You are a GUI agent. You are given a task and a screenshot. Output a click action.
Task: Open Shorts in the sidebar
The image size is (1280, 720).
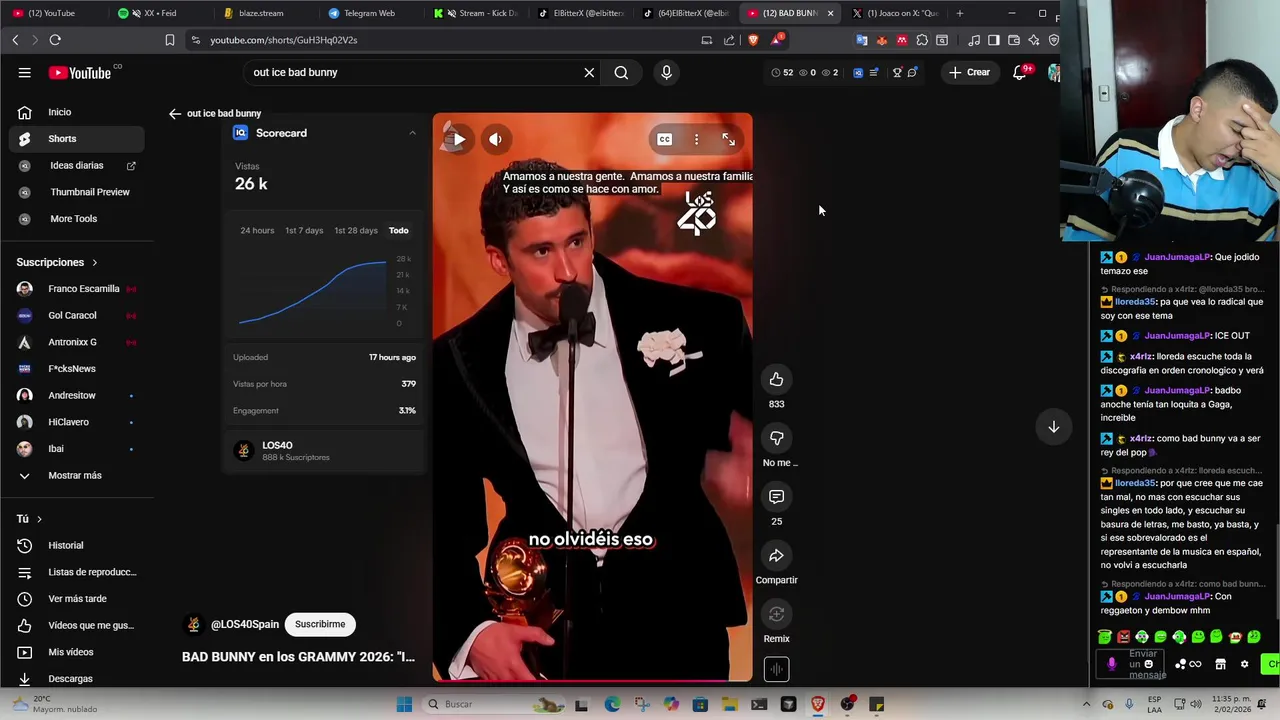tap(78, 139)
